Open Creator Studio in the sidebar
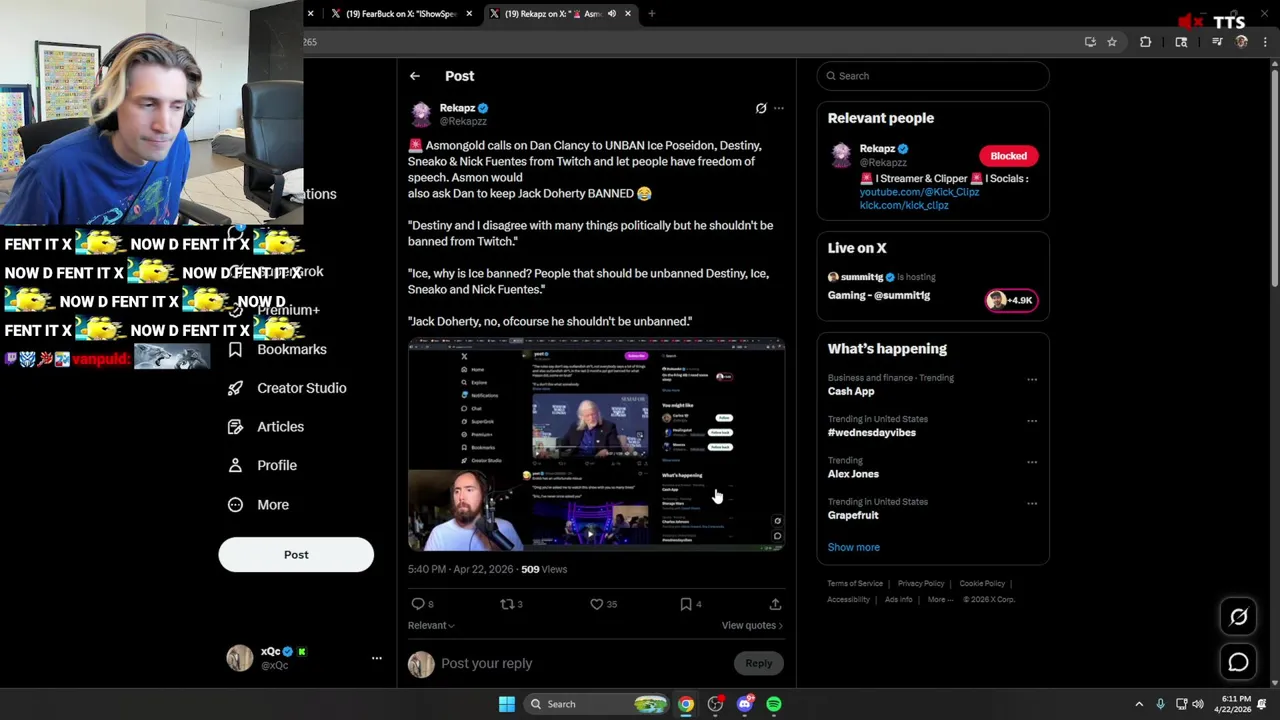 tap(287, 388)
